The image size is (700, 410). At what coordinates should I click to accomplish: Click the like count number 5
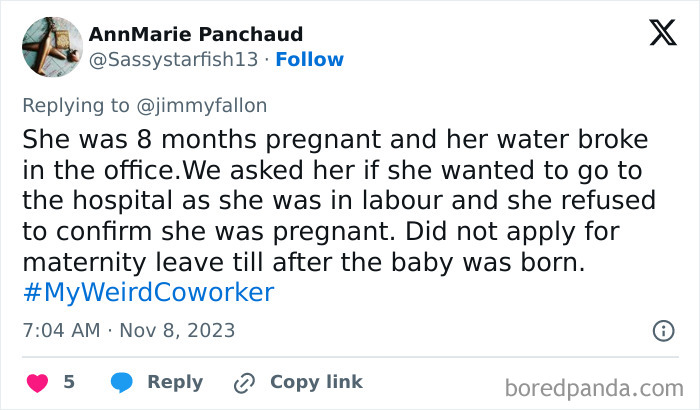69,382
